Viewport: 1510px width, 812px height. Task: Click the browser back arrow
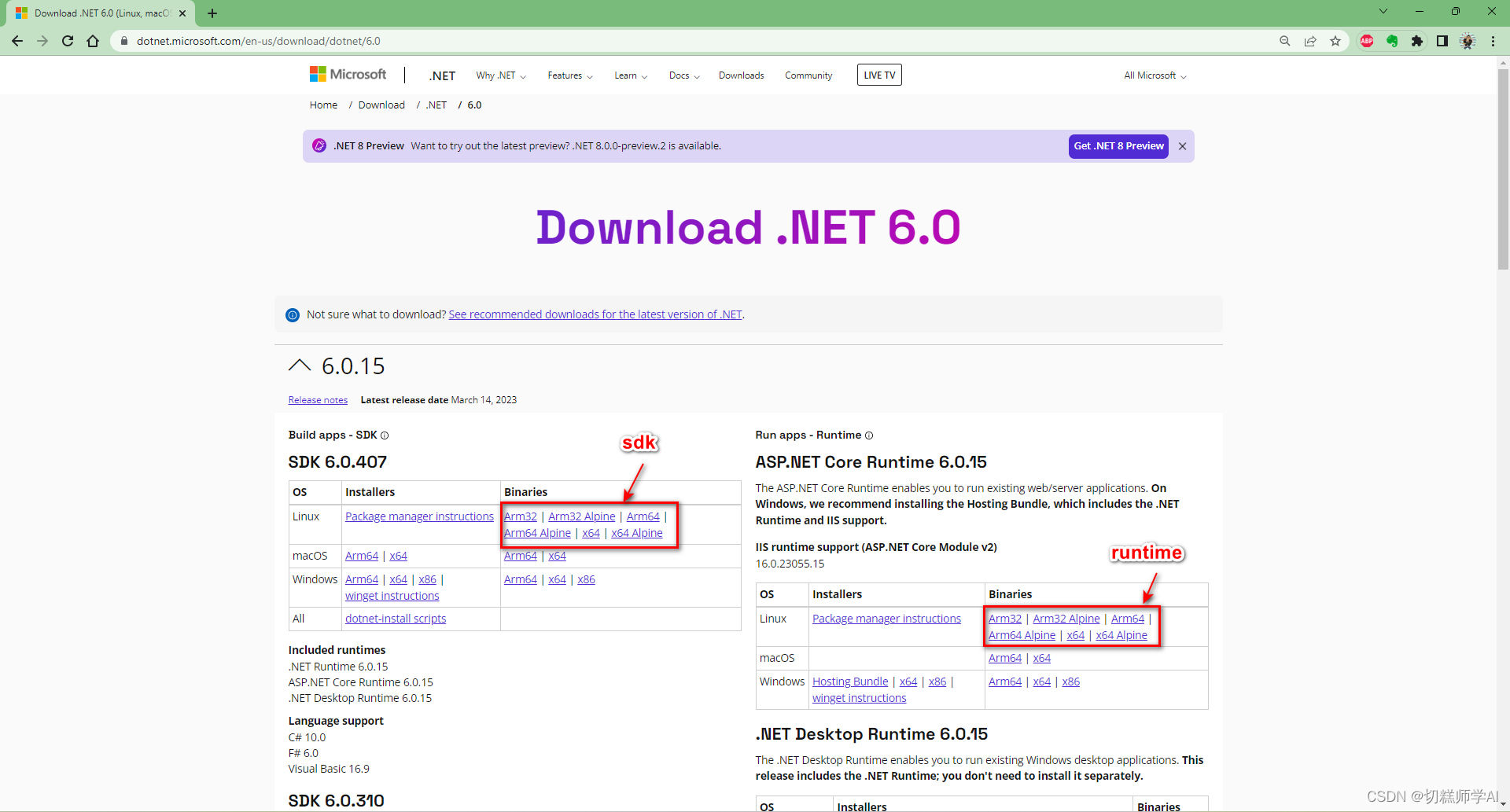coord(17,41)
